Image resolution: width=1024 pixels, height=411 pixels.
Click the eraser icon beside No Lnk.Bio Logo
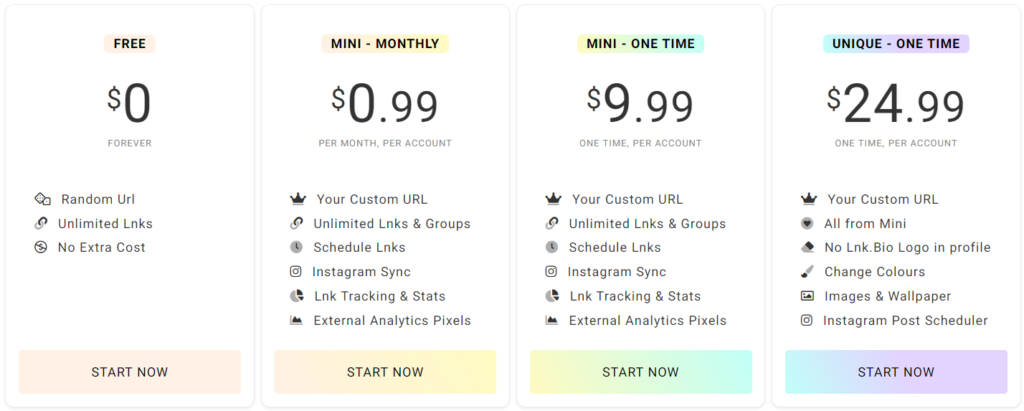tap(807, 248)
